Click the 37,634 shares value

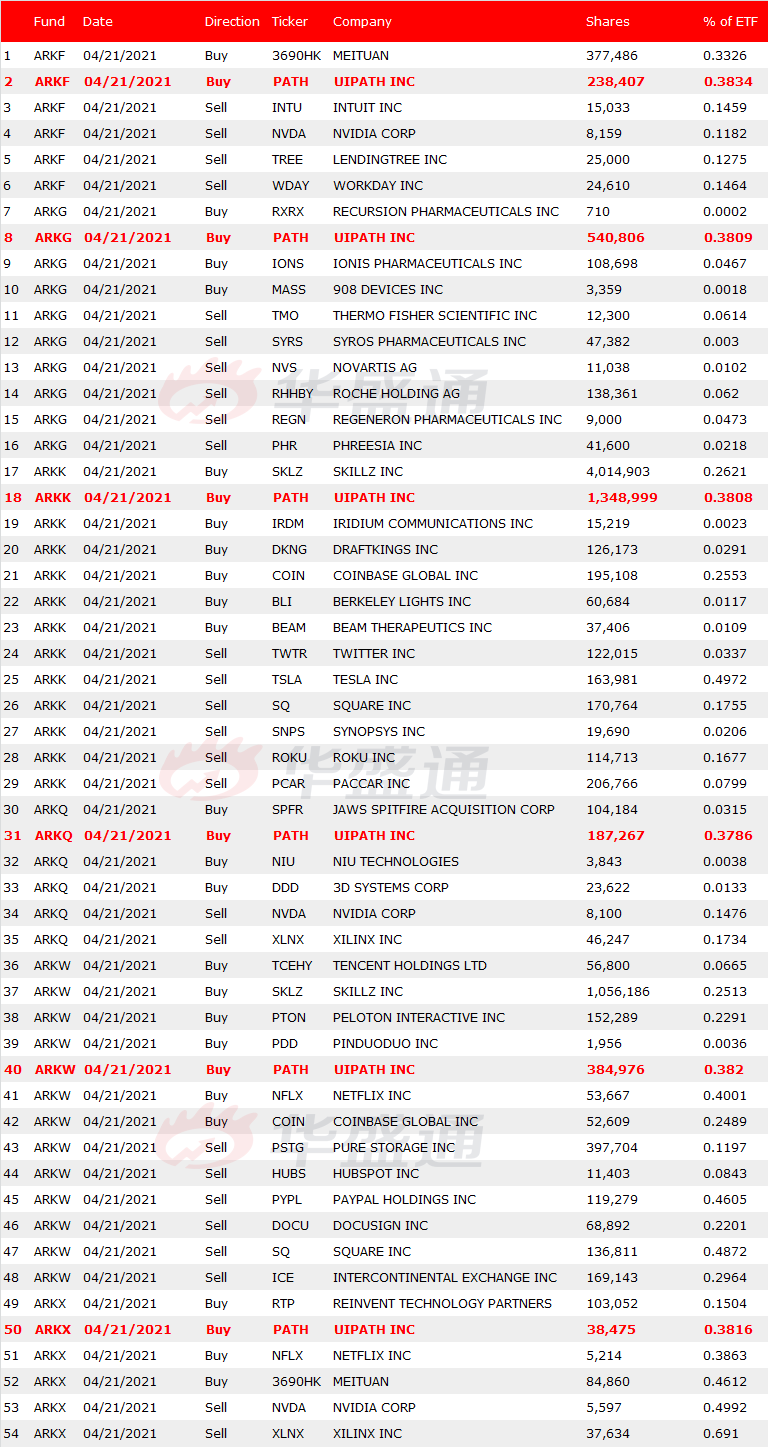click(x=608, y=1433)
